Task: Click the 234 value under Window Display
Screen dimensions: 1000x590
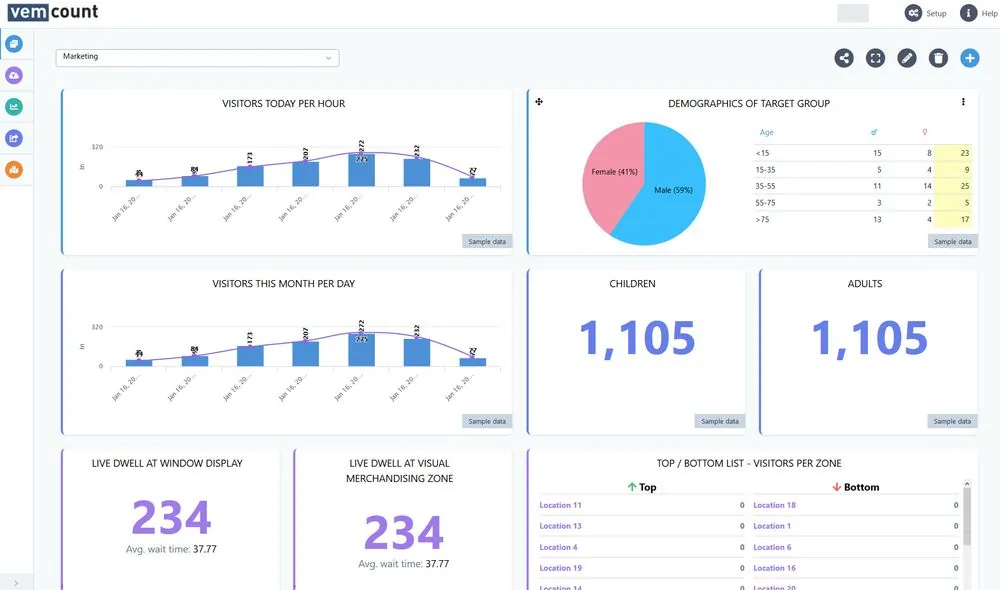Action: point(171,517)
